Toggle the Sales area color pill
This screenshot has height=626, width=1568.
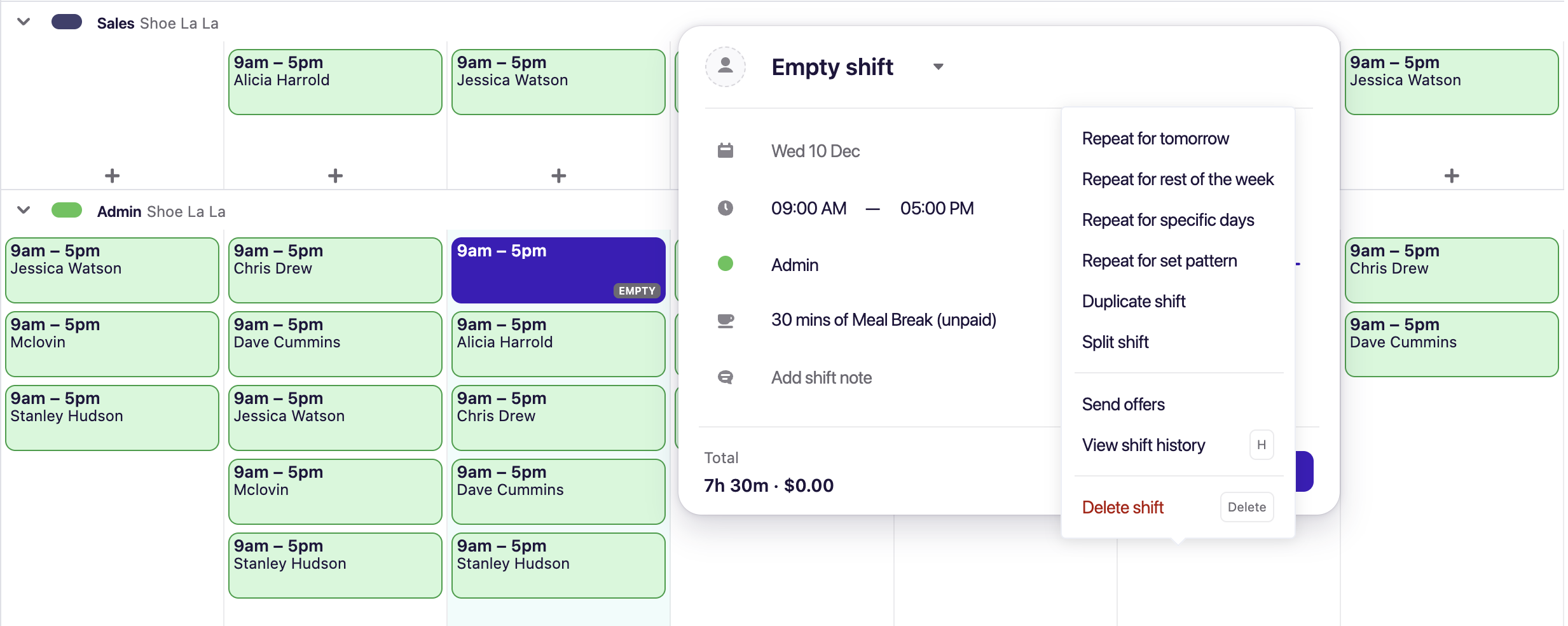coord(67,21)
